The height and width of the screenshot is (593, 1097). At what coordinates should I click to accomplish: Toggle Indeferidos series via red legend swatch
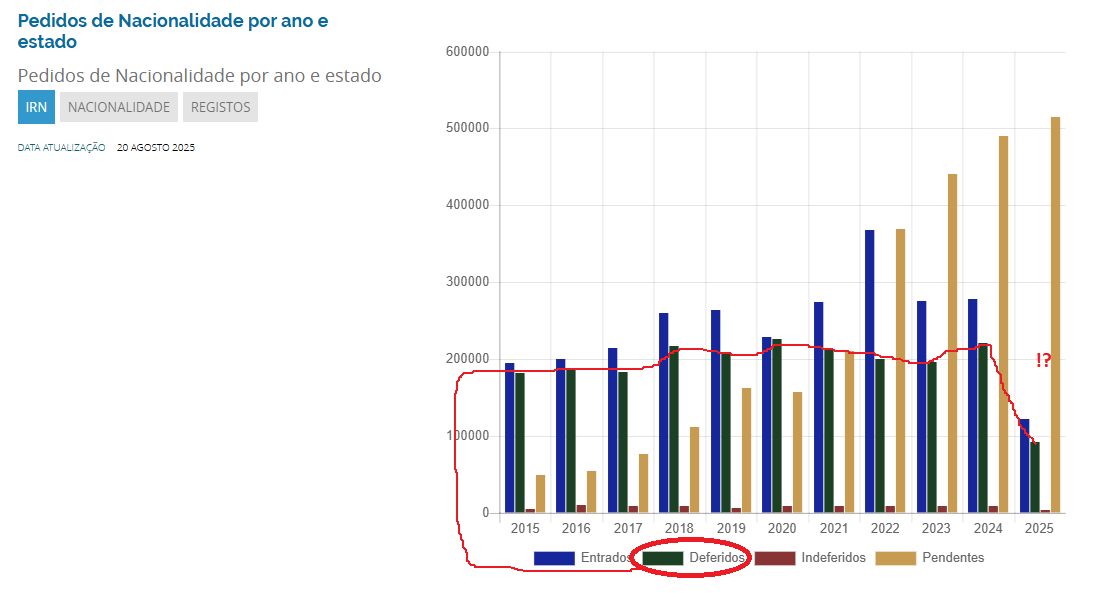click(774, 558)
